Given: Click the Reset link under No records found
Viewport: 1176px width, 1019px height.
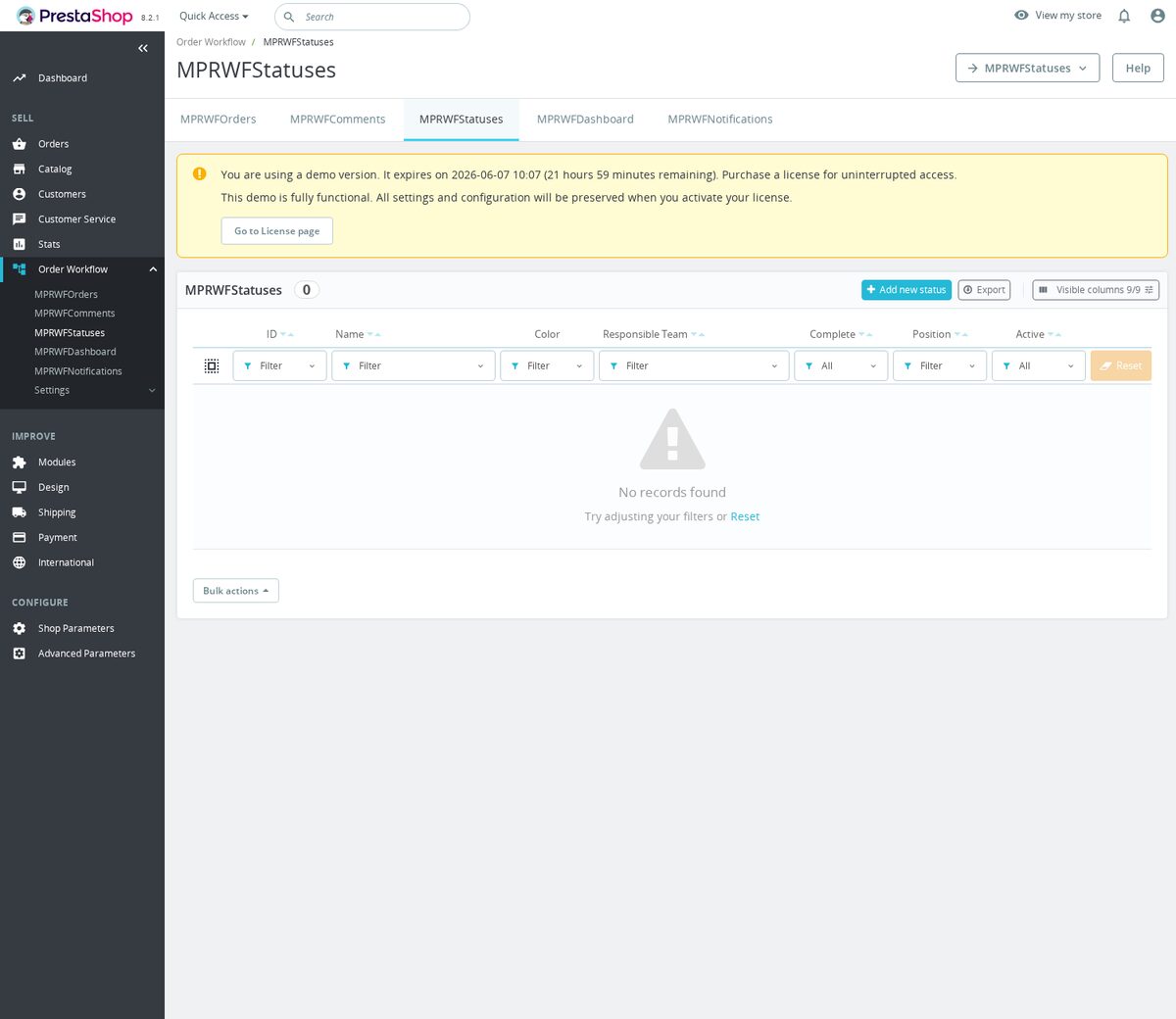Looking at the screenshot, I should click(x=745, y=517).
